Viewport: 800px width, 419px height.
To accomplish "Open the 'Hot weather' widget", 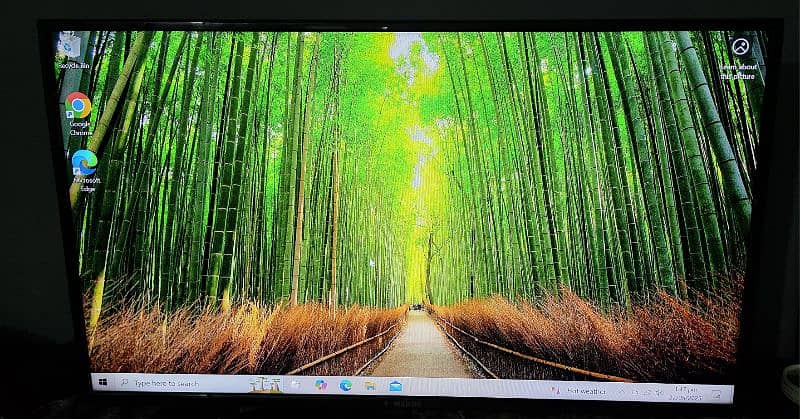I will (x=580, y=390).
